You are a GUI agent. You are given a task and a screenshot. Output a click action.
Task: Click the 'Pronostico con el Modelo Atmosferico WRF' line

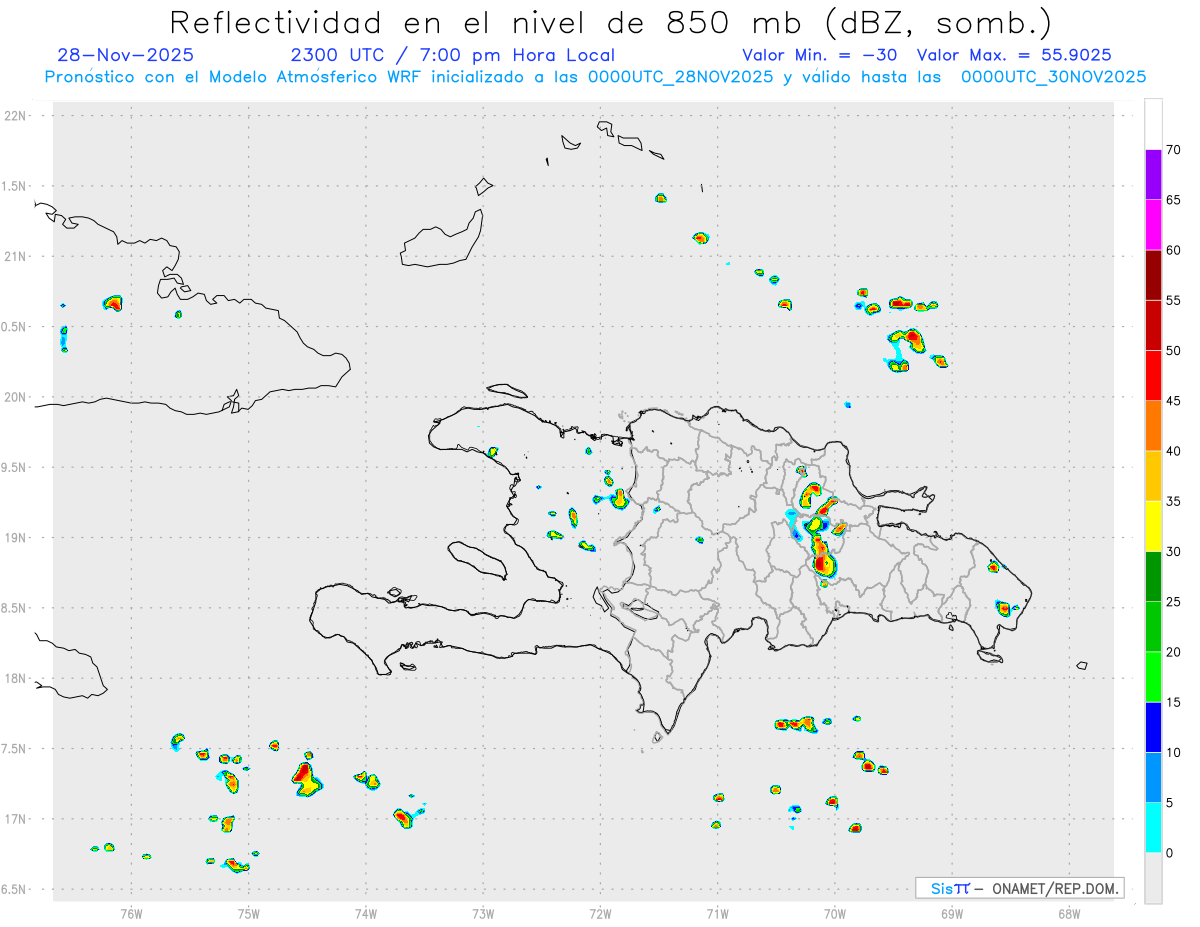point(595,76)
